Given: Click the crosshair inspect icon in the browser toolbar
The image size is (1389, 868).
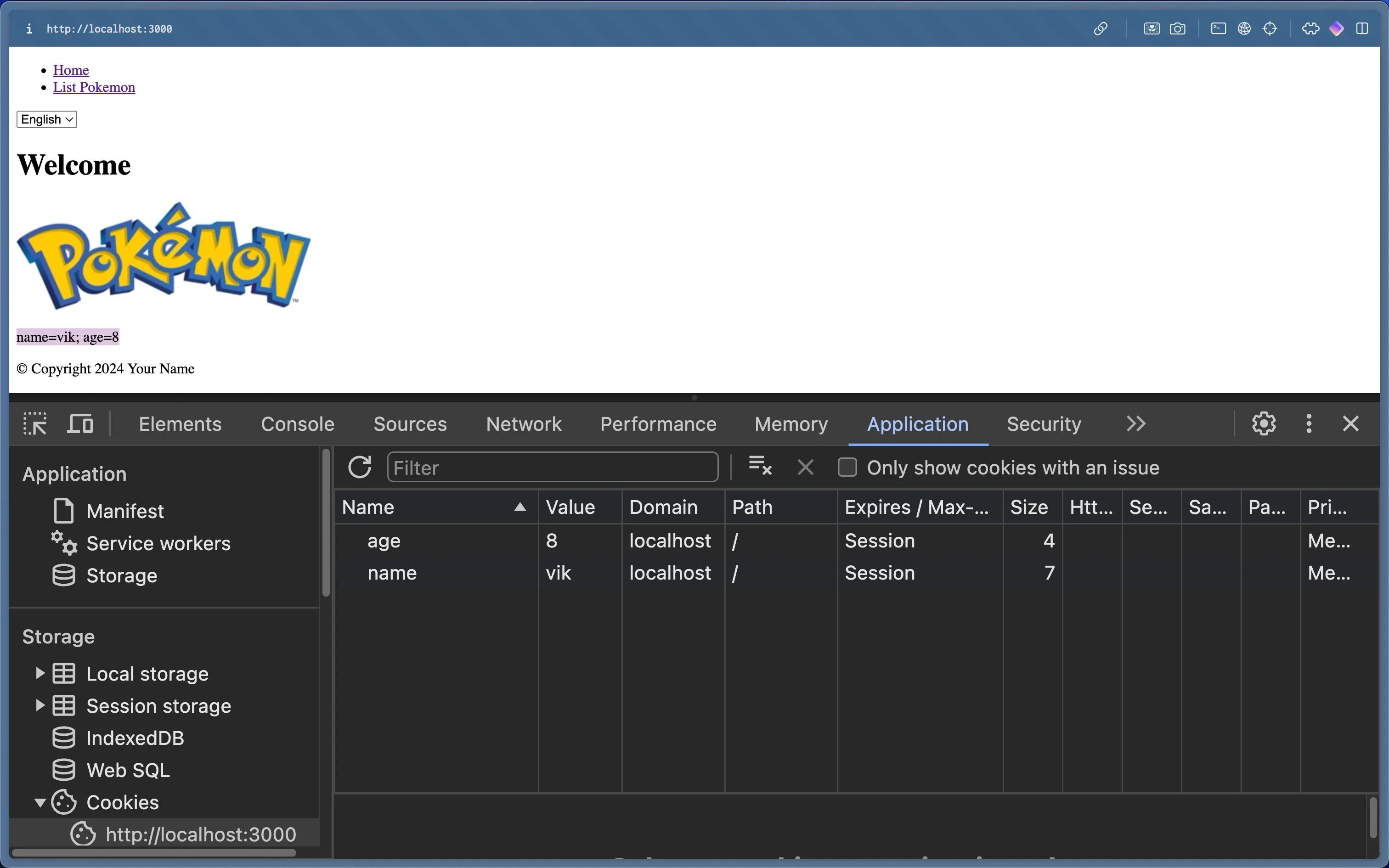Looking at the screenshot, I should tap(1270, 28).
